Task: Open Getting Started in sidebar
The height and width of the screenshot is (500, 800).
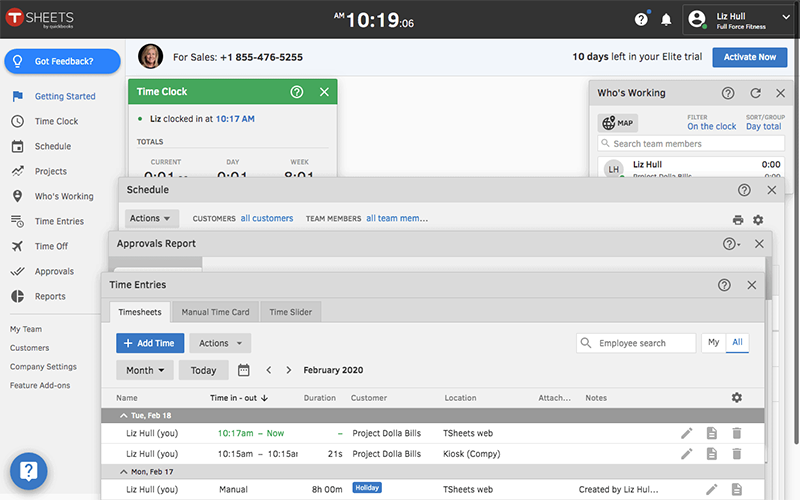Action: [x=54, y=96]
